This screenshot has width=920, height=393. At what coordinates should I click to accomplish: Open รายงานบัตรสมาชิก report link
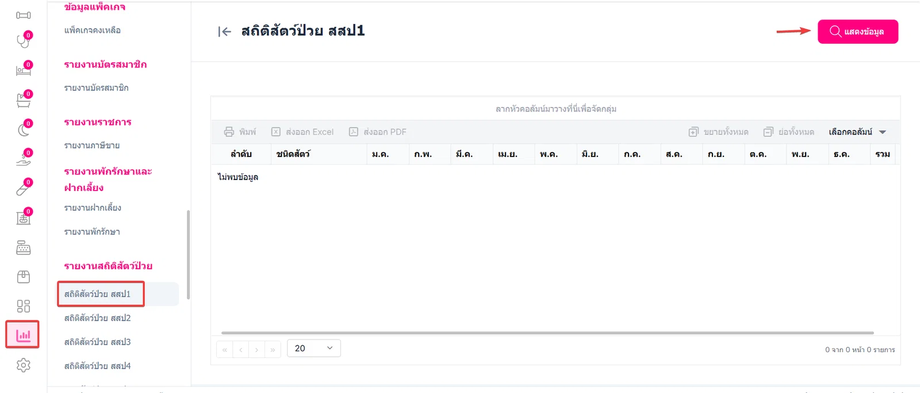96,88
